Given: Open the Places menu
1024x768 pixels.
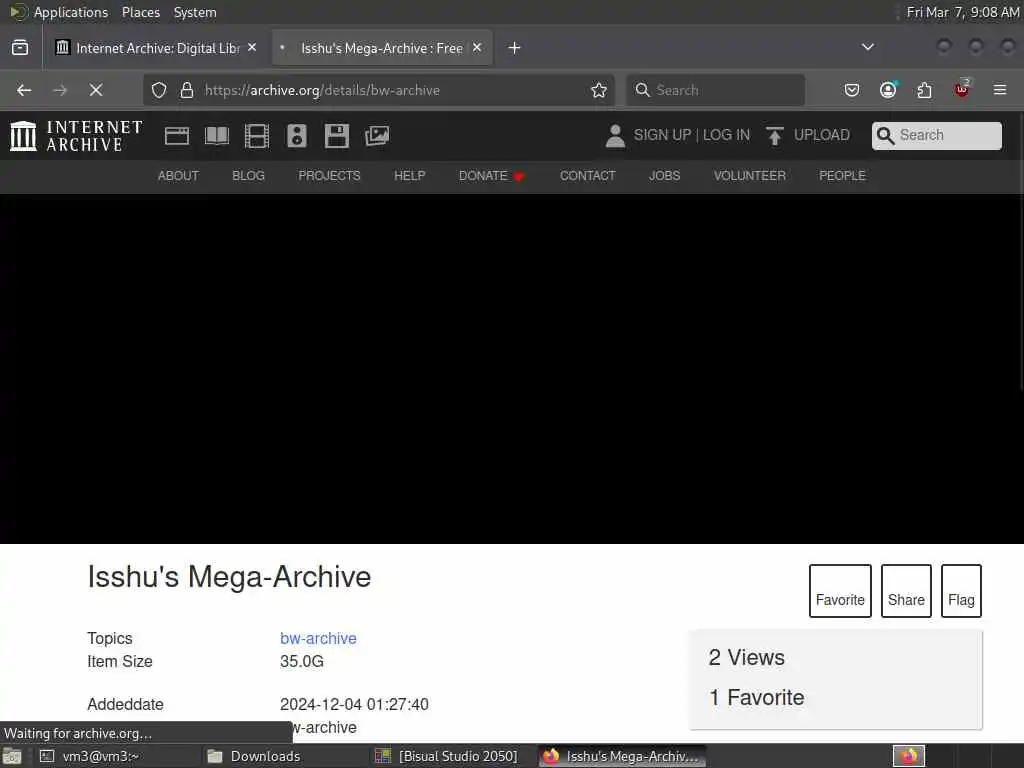Looking at the screenshot, I should coord(140,12).
